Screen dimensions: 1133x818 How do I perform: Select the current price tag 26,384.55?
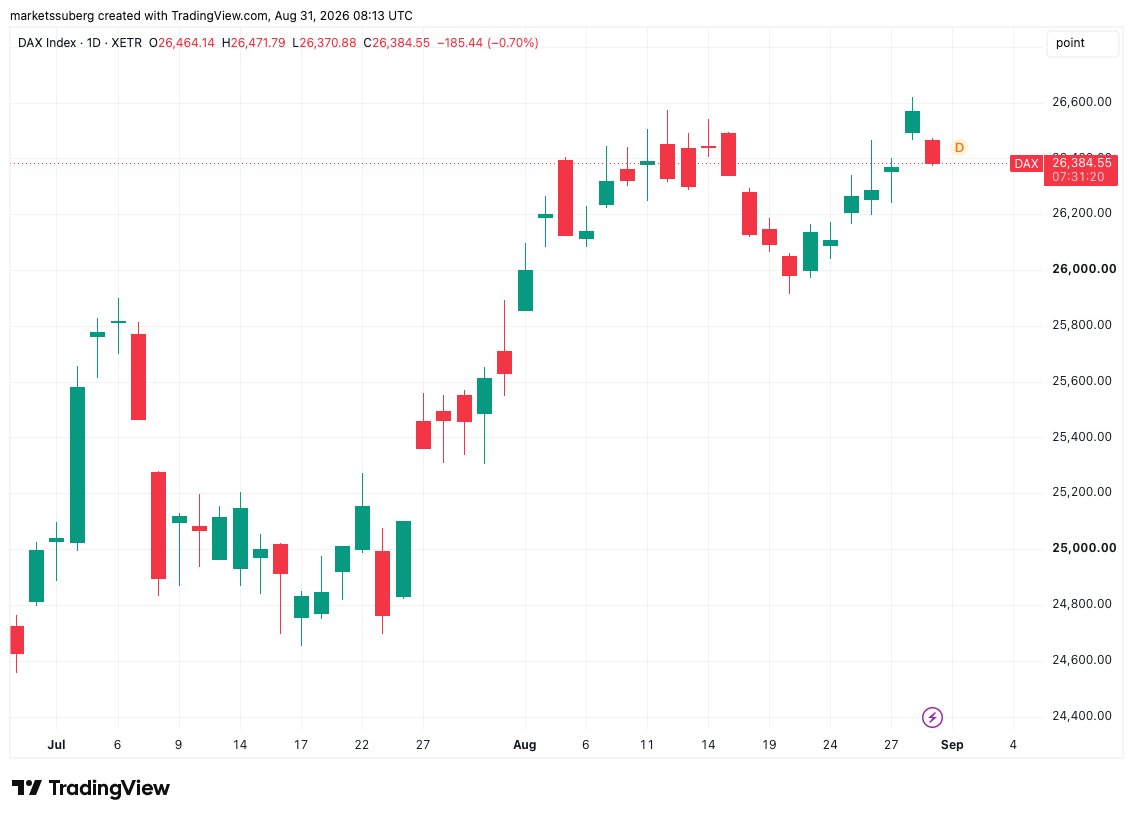tap(1081, 163)
